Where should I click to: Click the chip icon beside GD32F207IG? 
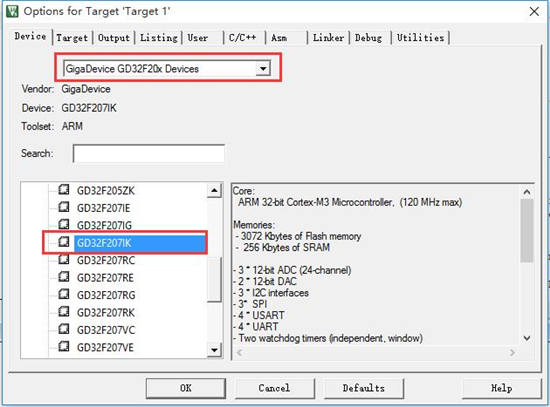(64, 224)
